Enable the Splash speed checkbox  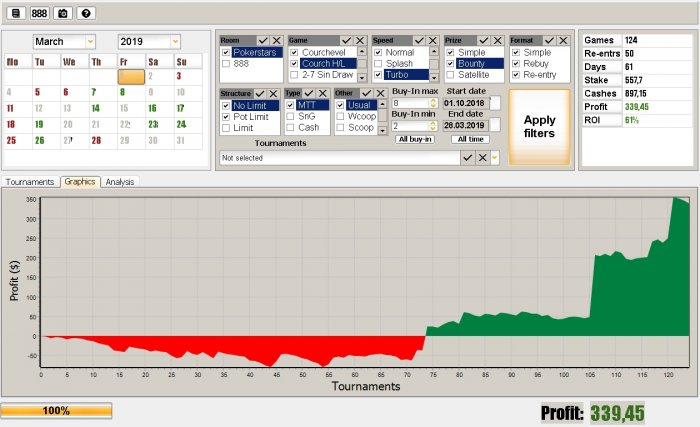tap(378, 63)
